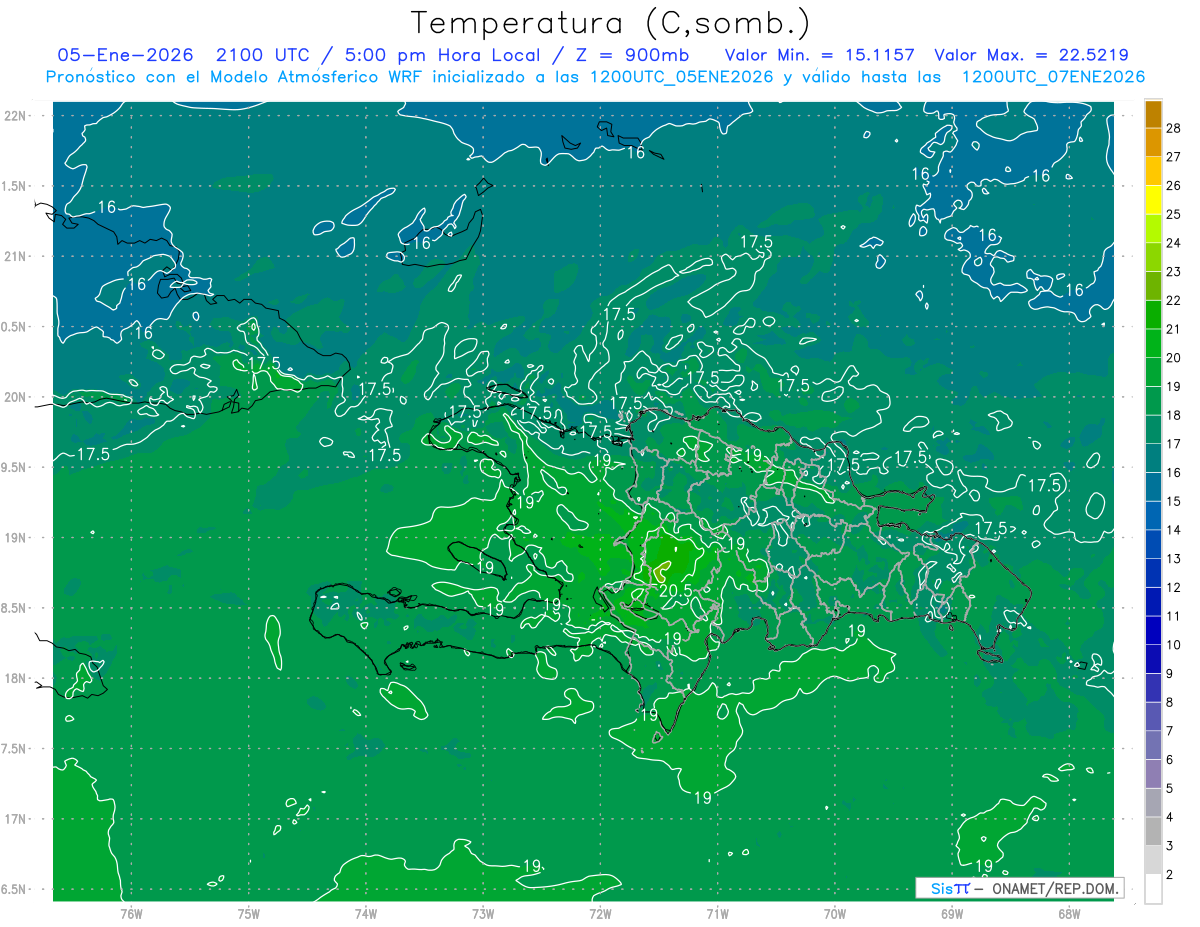Click the colorbar number '20'
Screen dimensions: 1200x927
[1174, 357]
